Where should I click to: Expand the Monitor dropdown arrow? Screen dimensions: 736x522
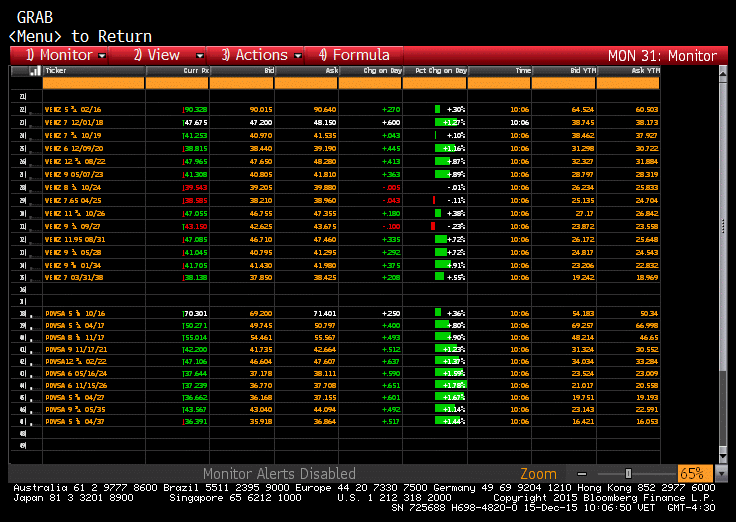102,56
